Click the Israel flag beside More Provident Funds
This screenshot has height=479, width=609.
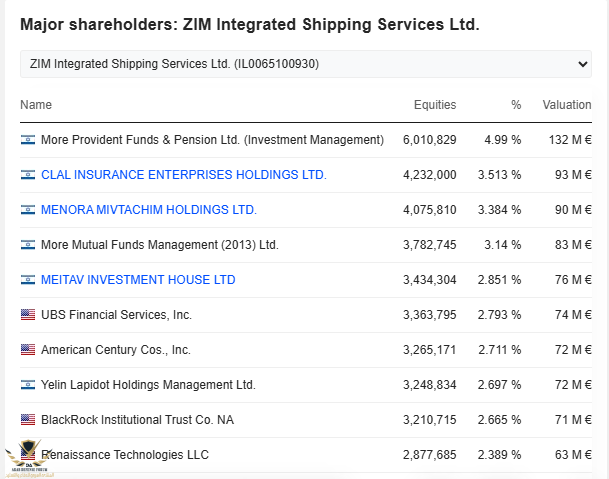tap(27, 140)
